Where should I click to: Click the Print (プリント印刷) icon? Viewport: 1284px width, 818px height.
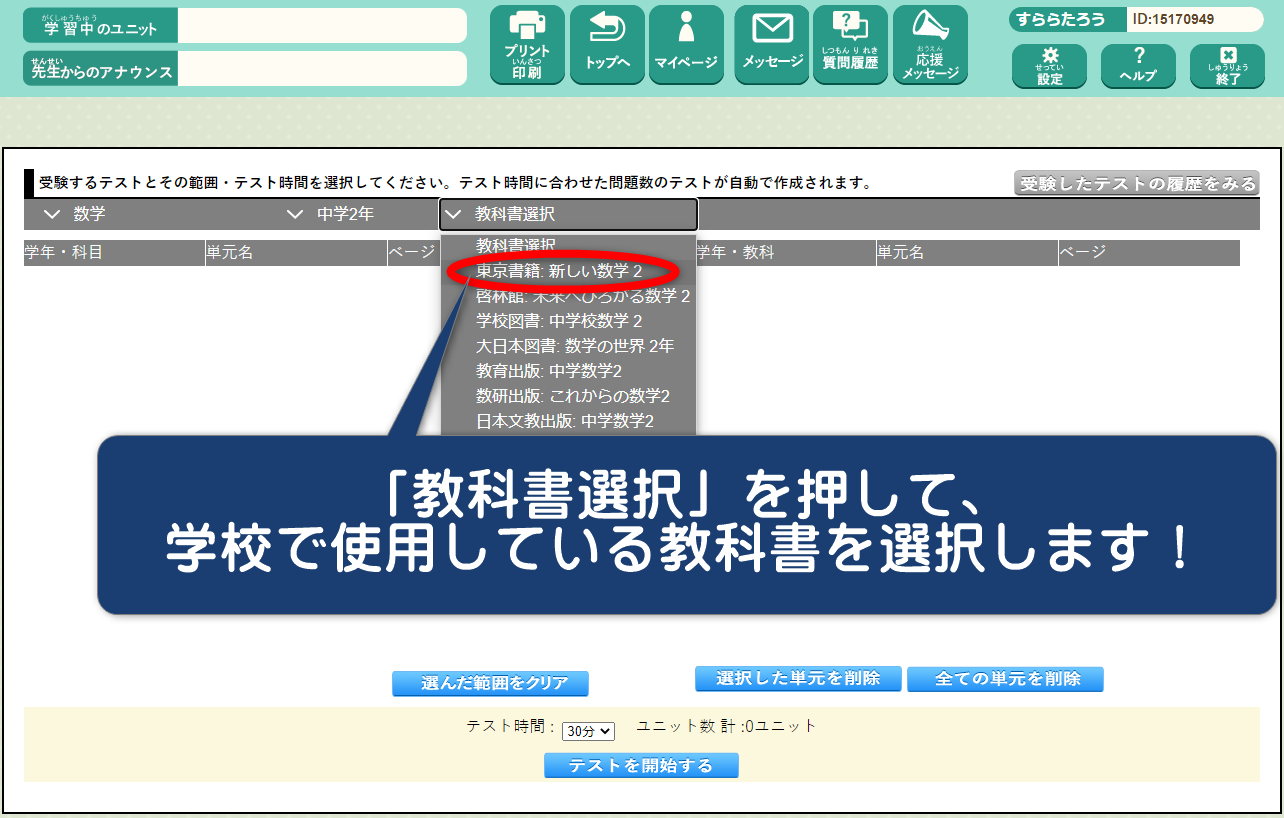[x=527, y=45]
